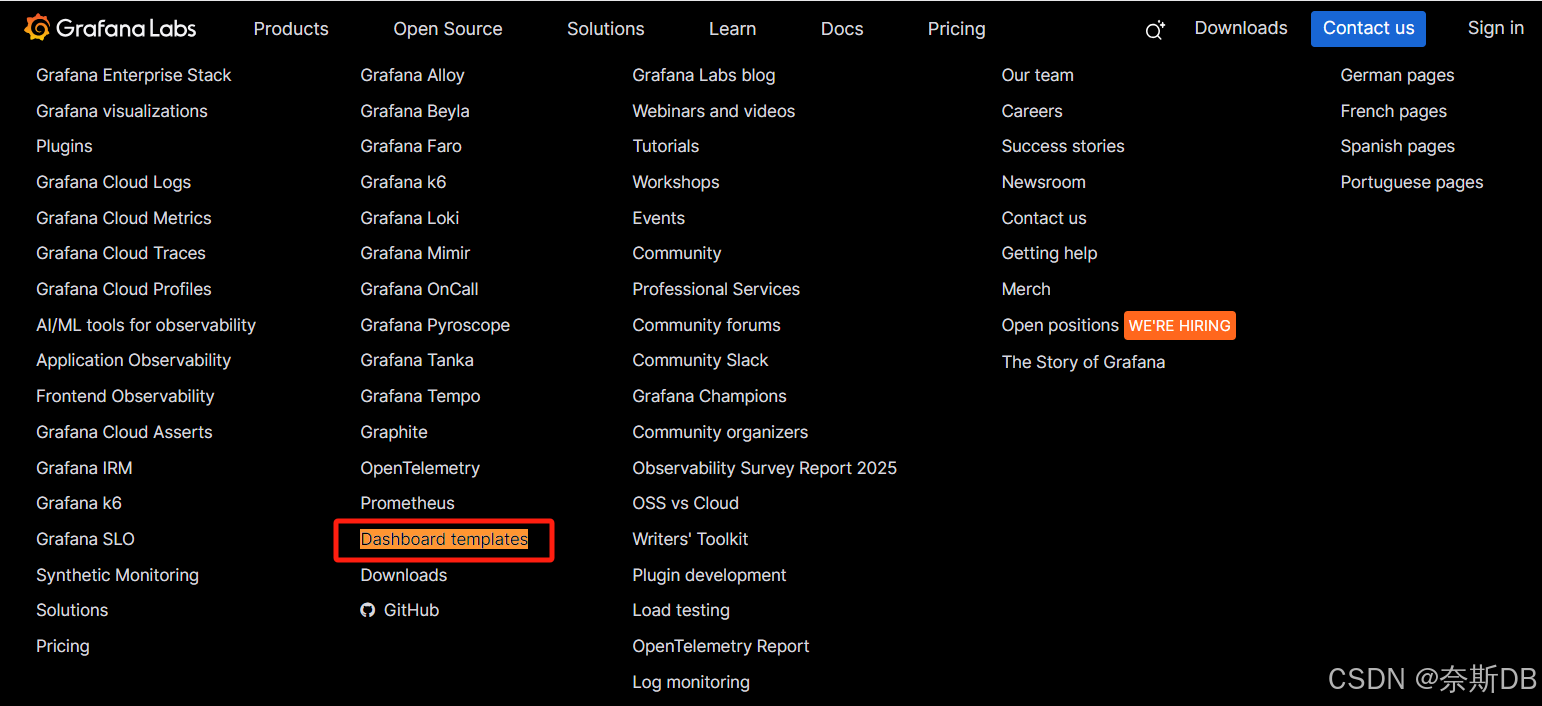
Task: Open the AI search icon
Action: click(1155, 30)
